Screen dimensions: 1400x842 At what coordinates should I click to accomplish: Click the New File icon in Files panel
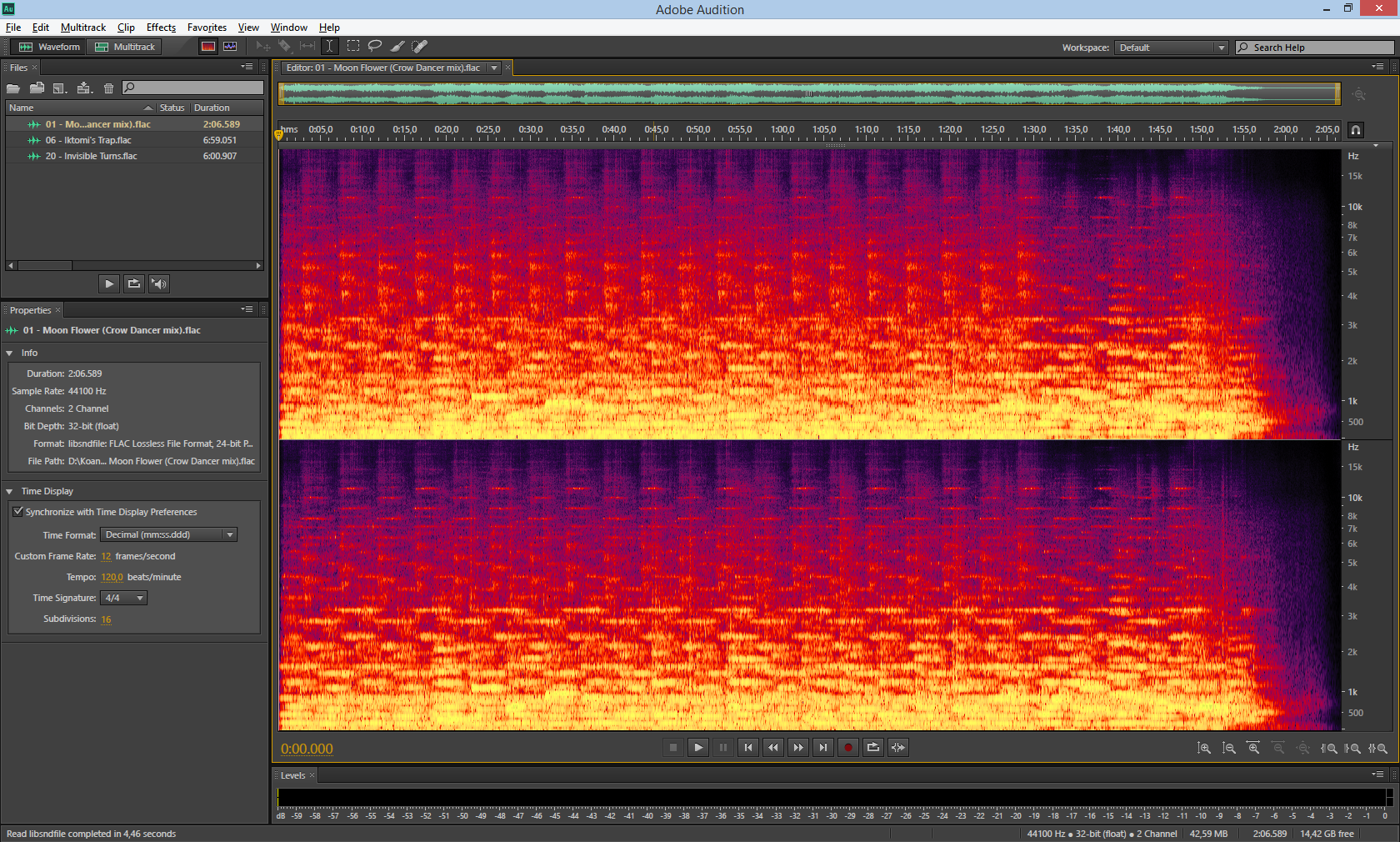[60, 88]
